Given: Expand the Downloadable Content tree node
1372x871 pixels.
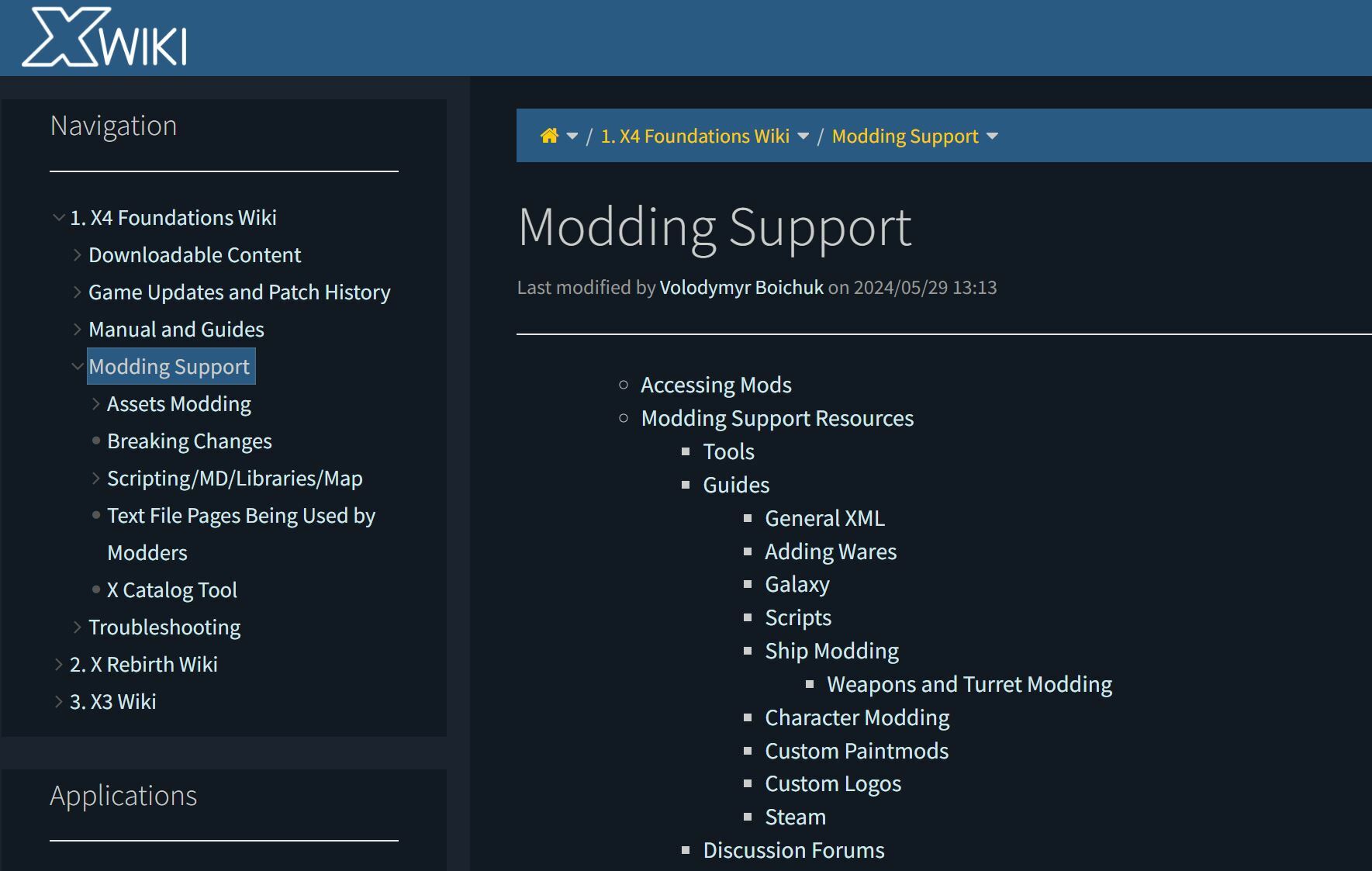Looking at the screenshot, I should 77,255.
